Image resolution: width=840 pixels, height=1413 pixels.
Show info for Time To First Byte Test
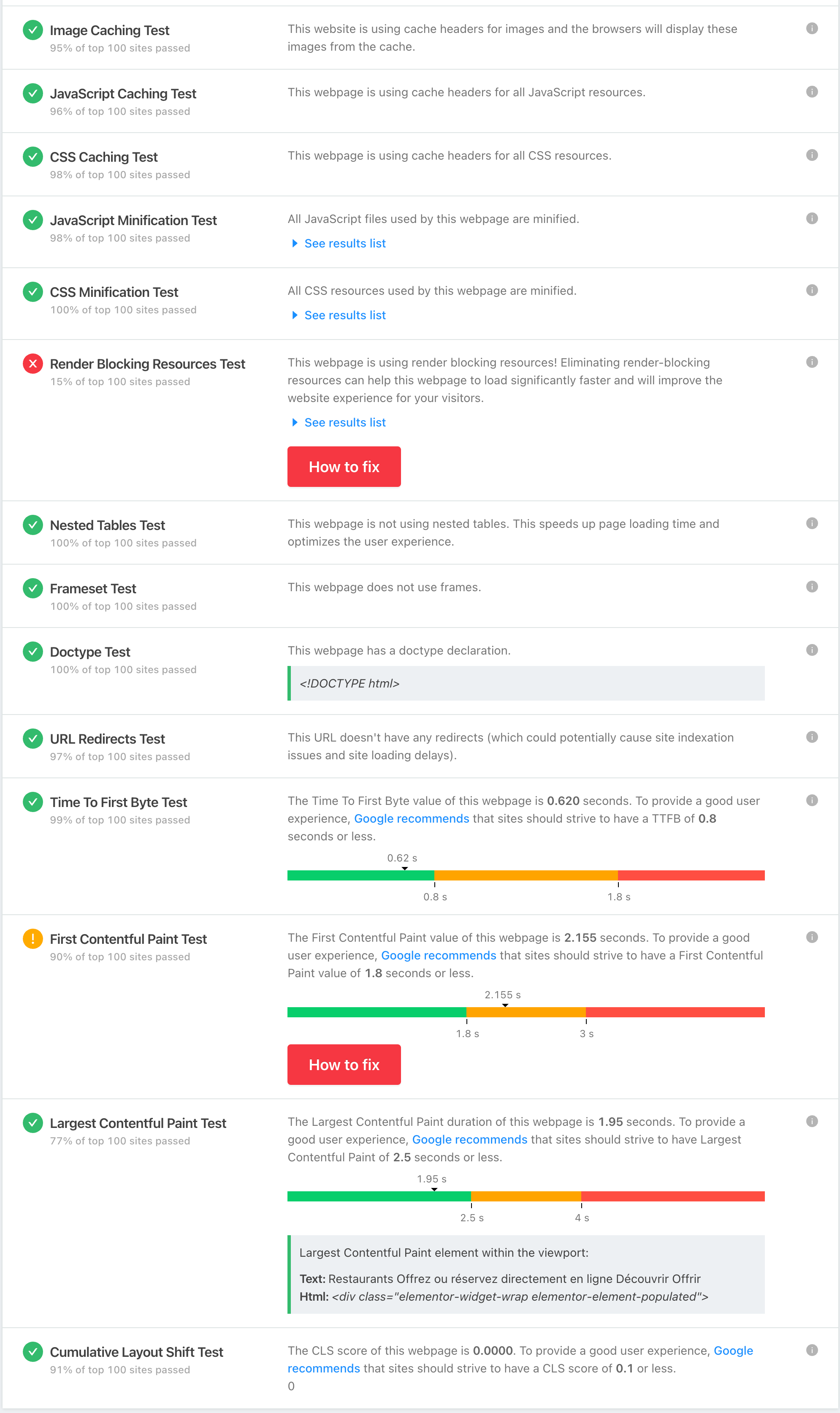(x=811, y=800)
